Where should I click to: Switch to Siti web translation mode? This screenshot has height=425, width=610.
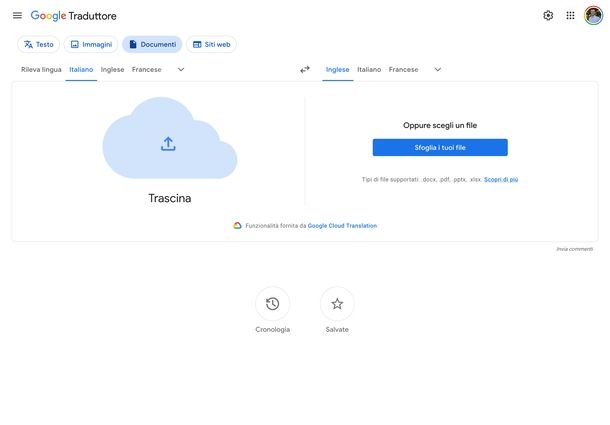211,44
